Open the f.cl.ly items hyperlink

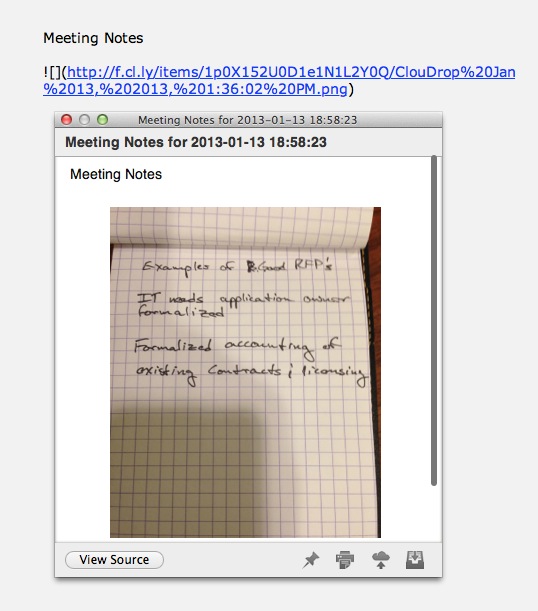(x=291, y=72)
